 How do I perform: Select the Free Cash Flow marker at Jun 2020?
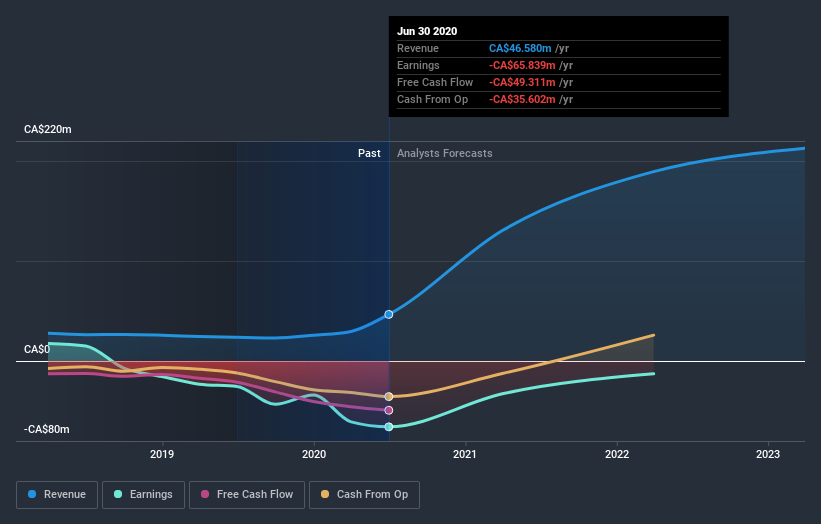click(389, 410)
